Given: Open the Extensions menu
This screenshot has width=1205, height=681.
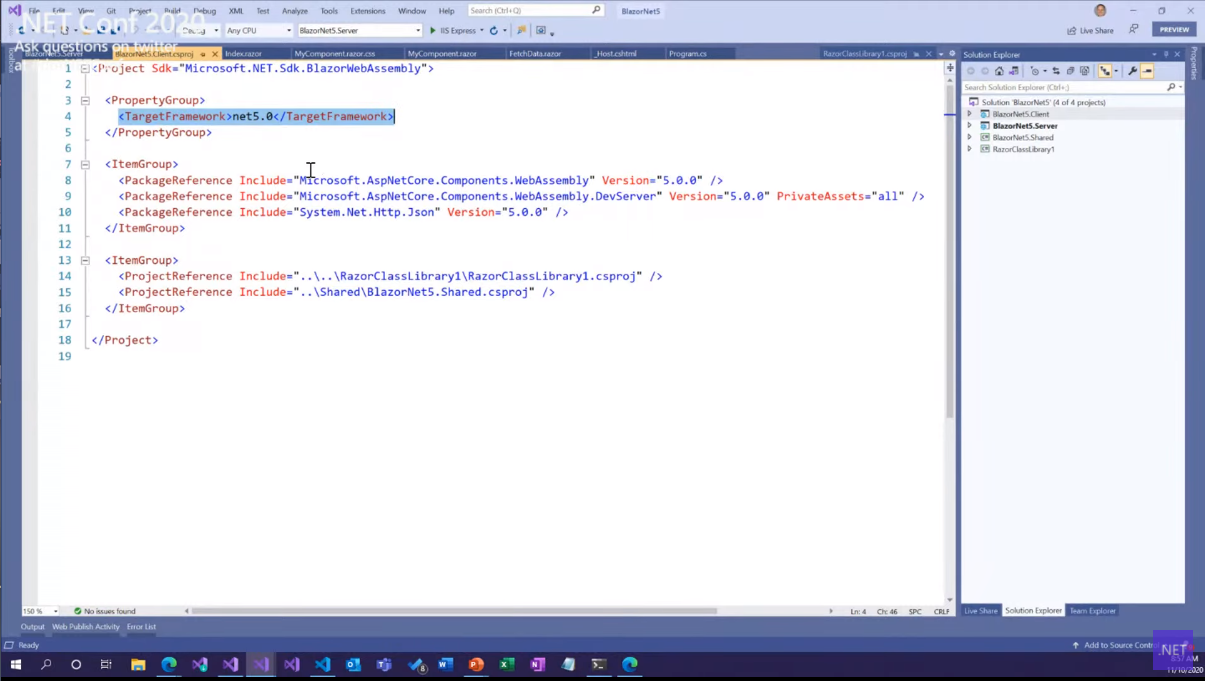Looking at the screenshot, I should coord(367,11).
